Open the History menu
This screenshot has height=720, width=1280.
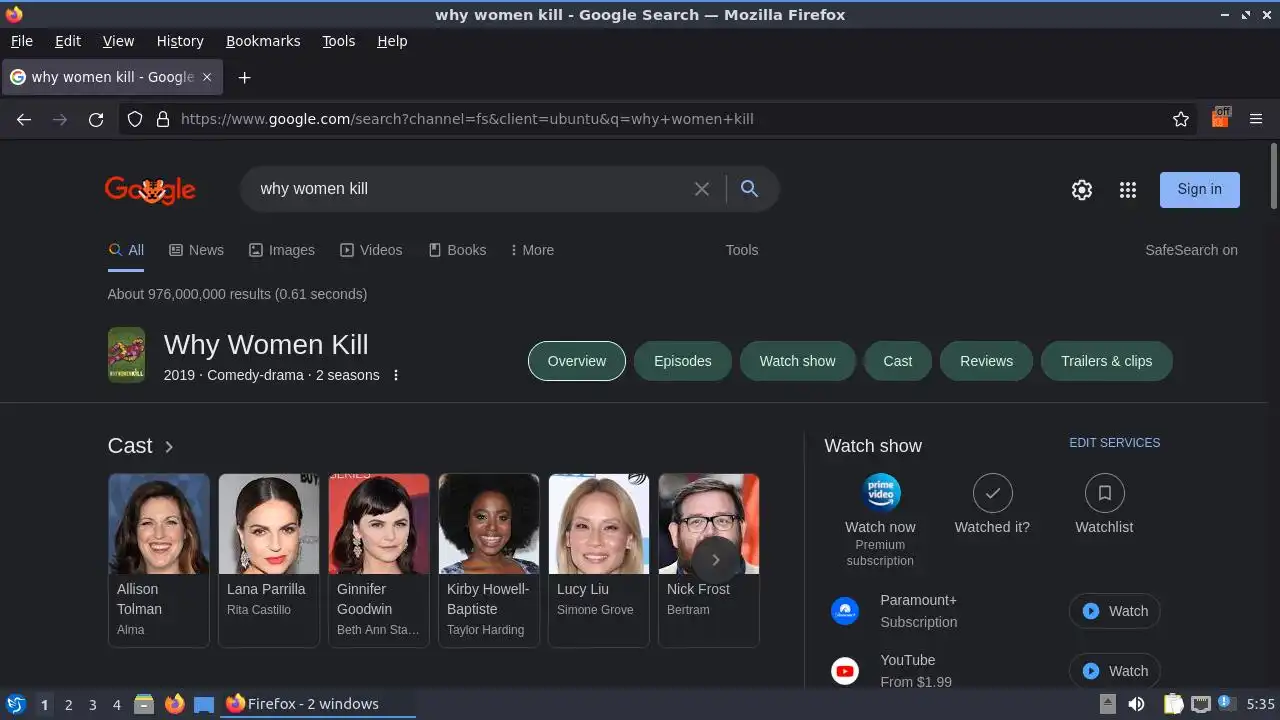tap(180, 41)
